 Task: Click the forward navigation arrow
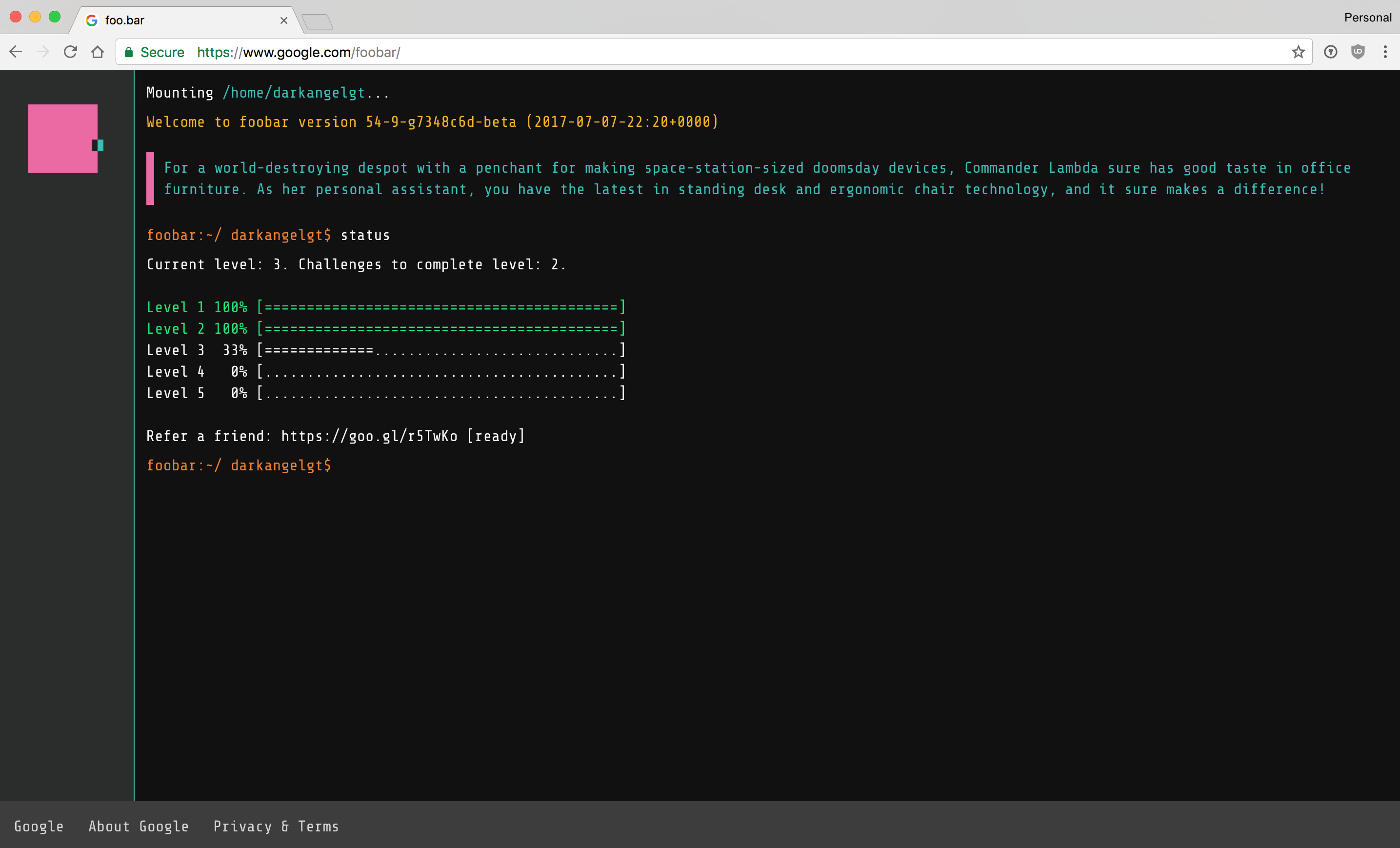(x=42, y=52)
